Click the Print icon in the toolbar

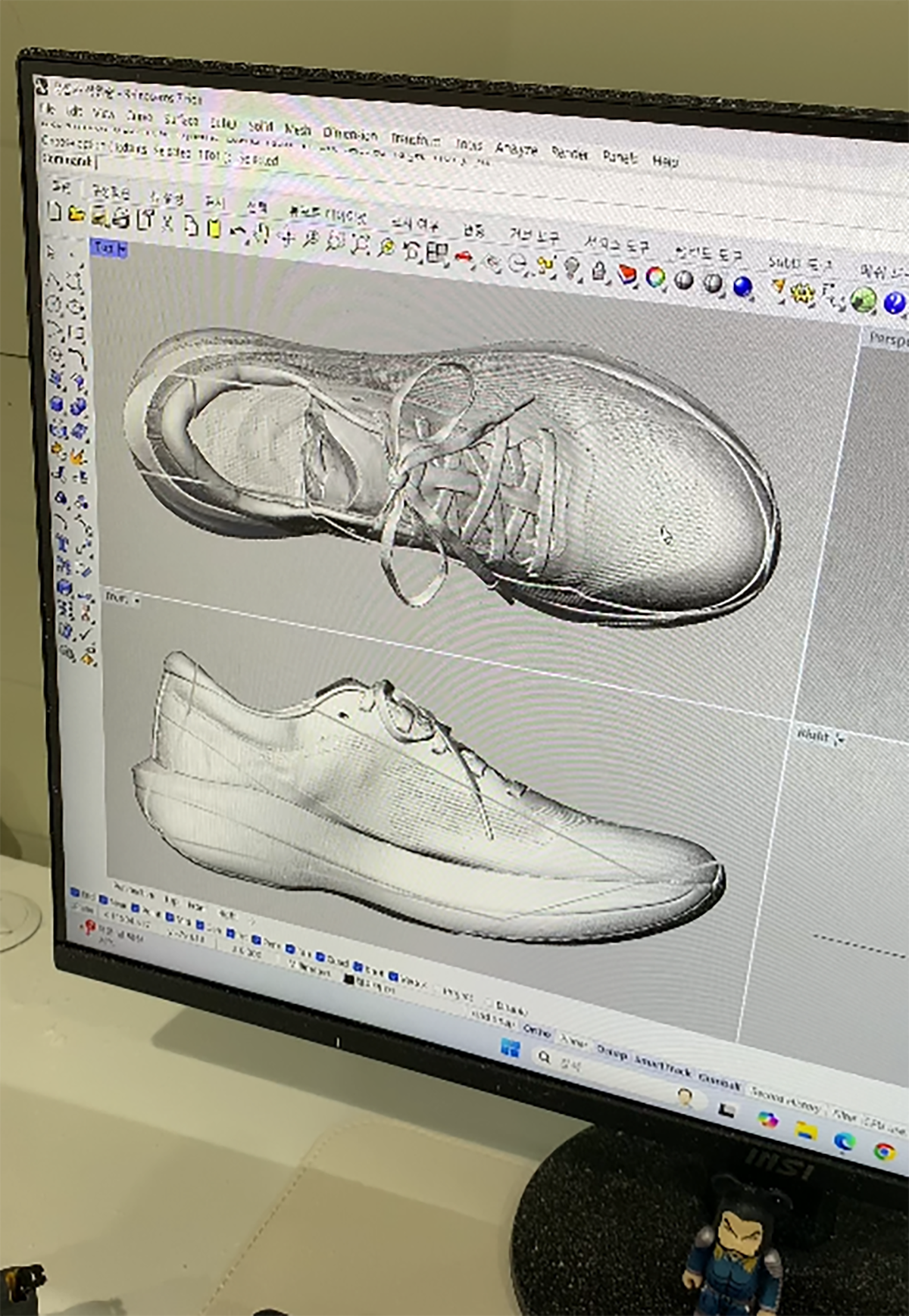click(x=121, y=220)
